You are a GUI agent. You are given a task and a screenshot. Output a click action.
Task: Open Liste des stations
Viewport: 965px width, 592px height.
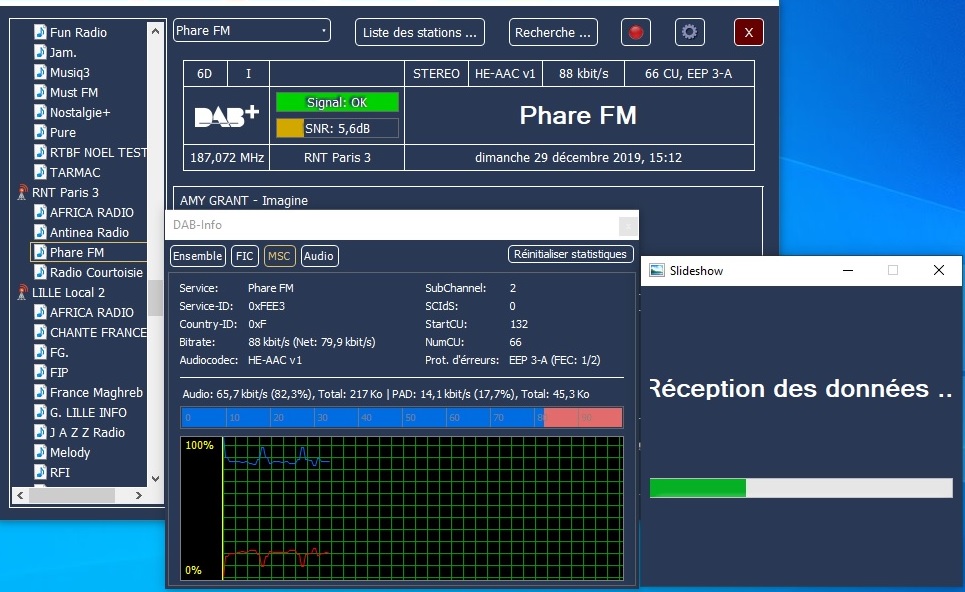point(420,32)
